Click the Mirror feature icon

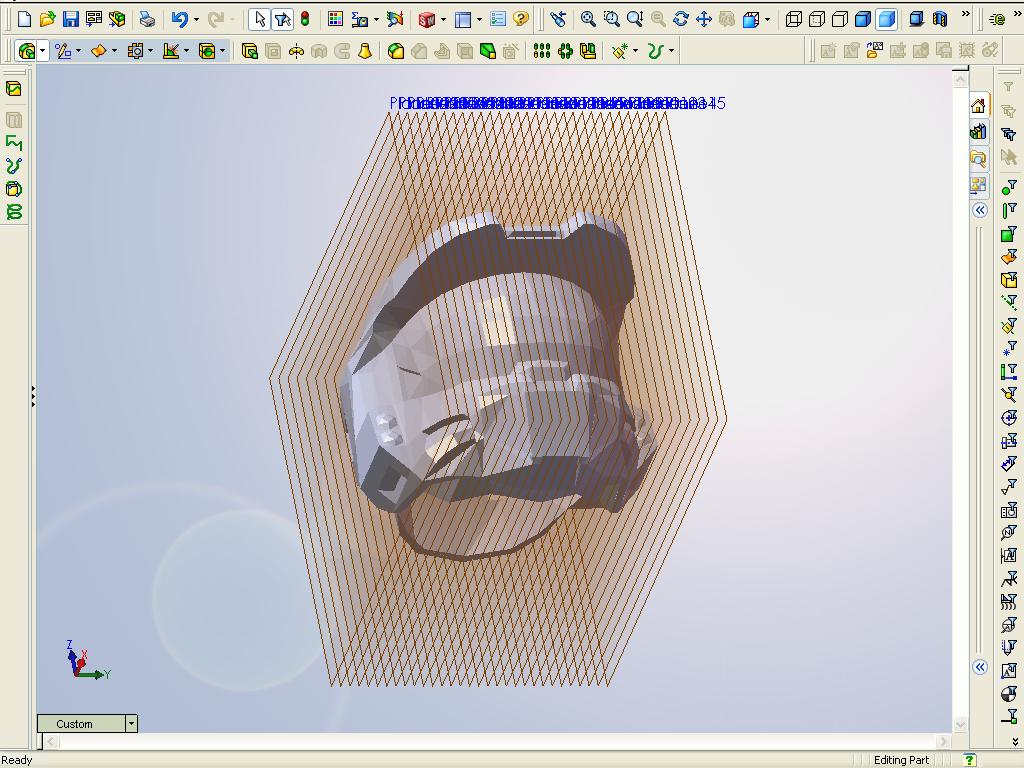click(588, 51)
